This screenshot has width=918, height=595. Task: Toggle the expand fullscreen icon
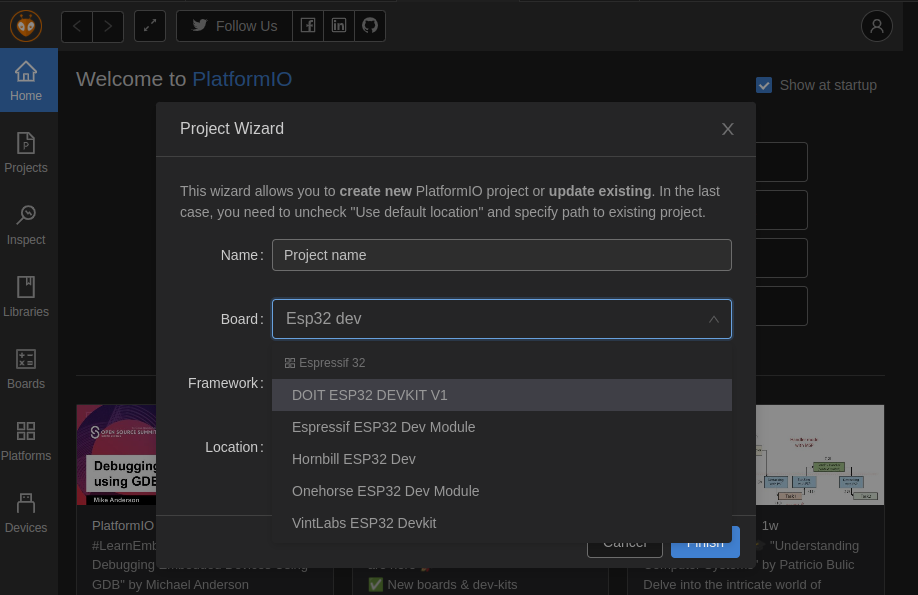[150, 26]
